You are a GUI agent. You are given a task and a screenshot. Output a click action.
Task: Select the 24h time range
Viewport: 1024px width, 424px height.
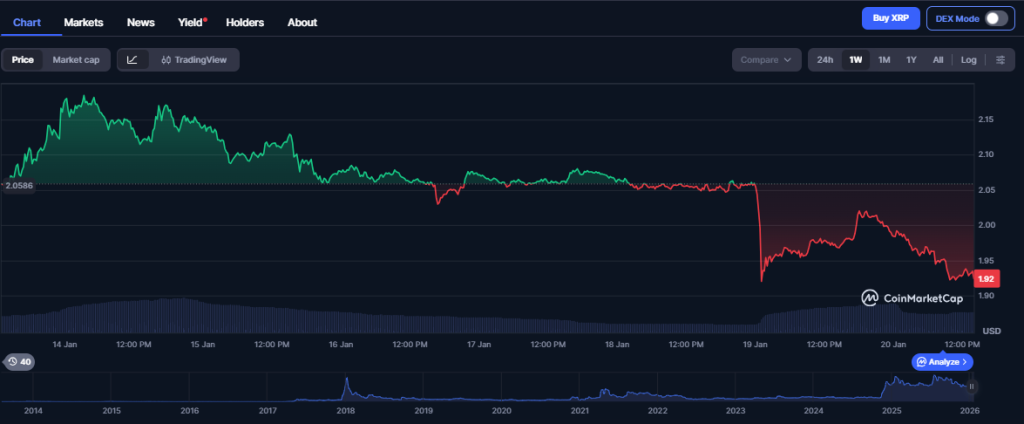[825, 60]
